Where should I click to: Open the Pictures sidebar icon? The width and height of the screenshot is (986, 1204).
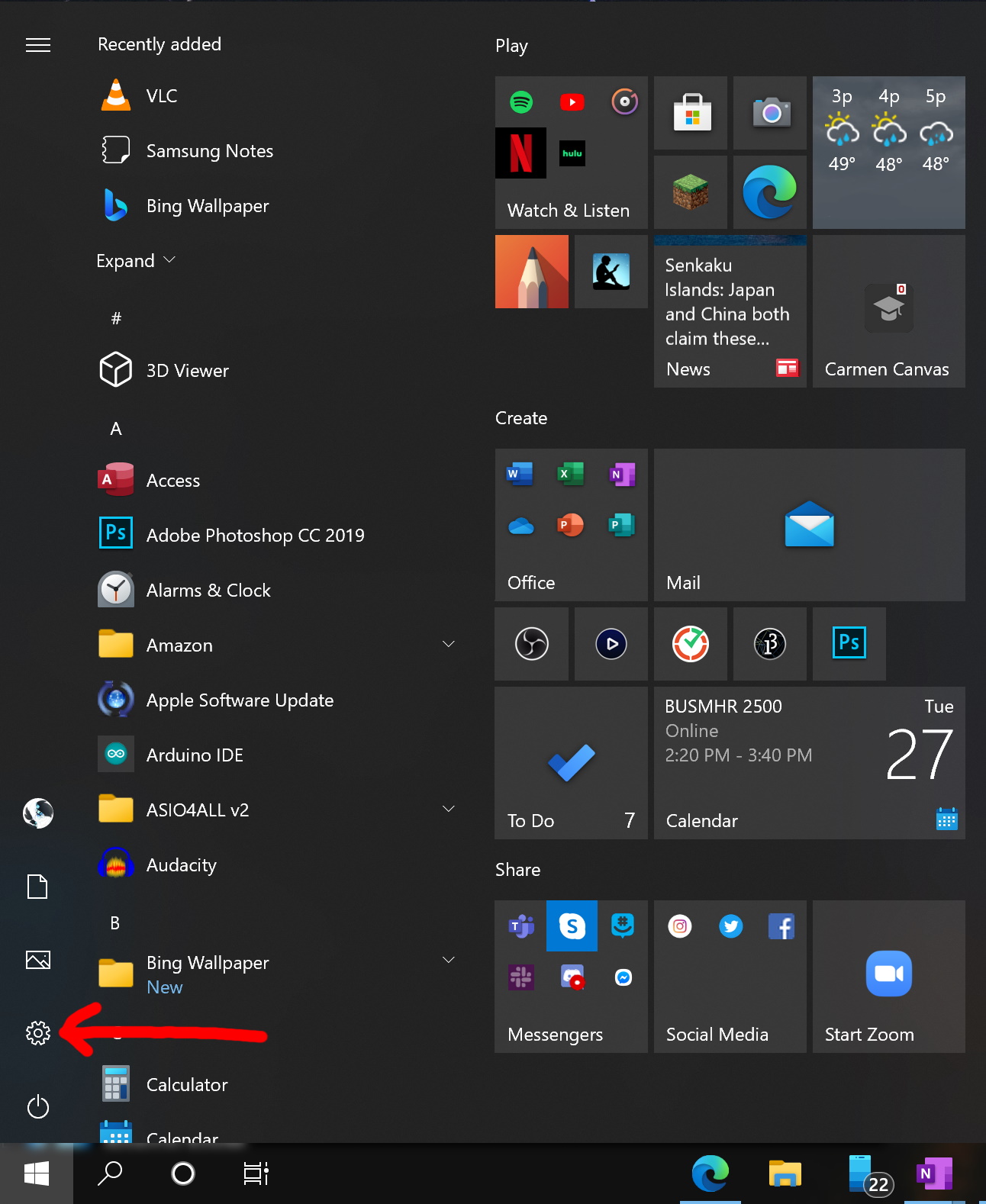(37, 959)
